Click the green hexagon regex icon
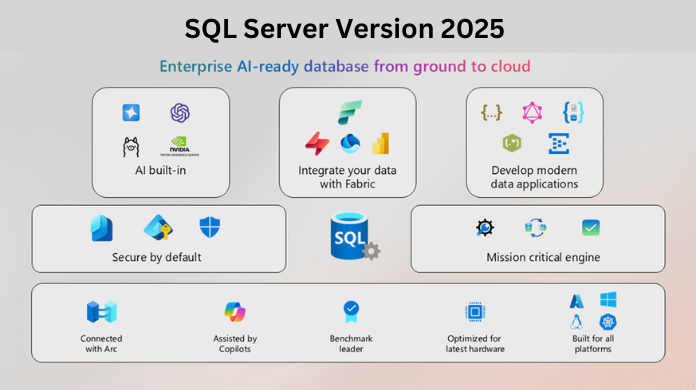The height and width of the screenshot is (390, 696). [512, 143]
